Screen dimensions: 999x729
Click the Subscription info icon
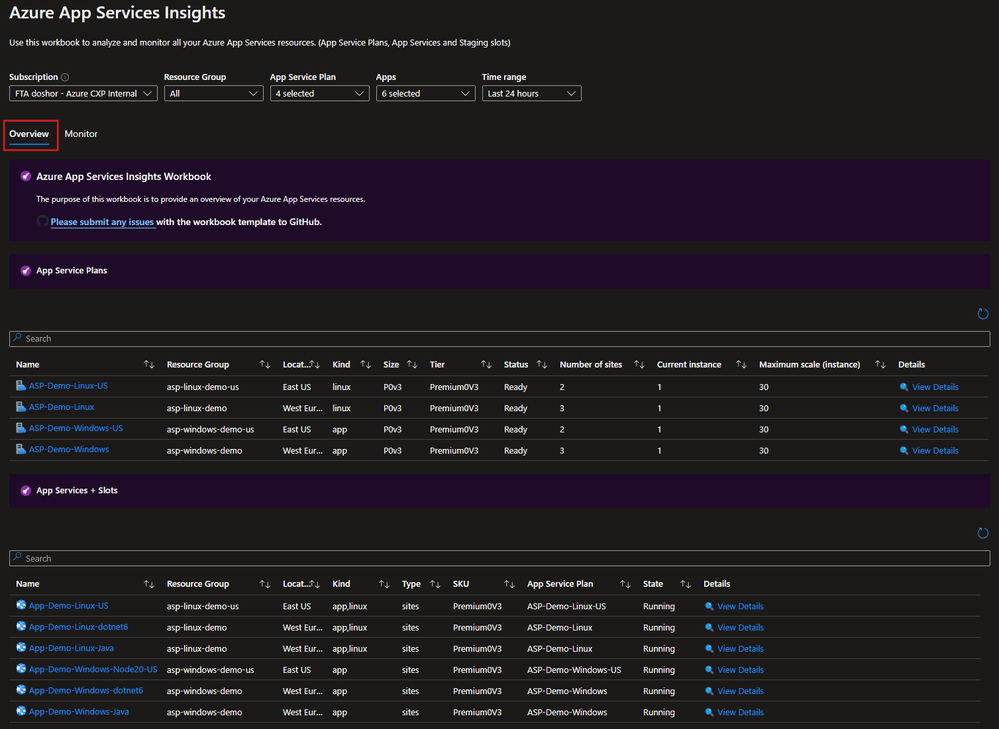click(65, 77)
